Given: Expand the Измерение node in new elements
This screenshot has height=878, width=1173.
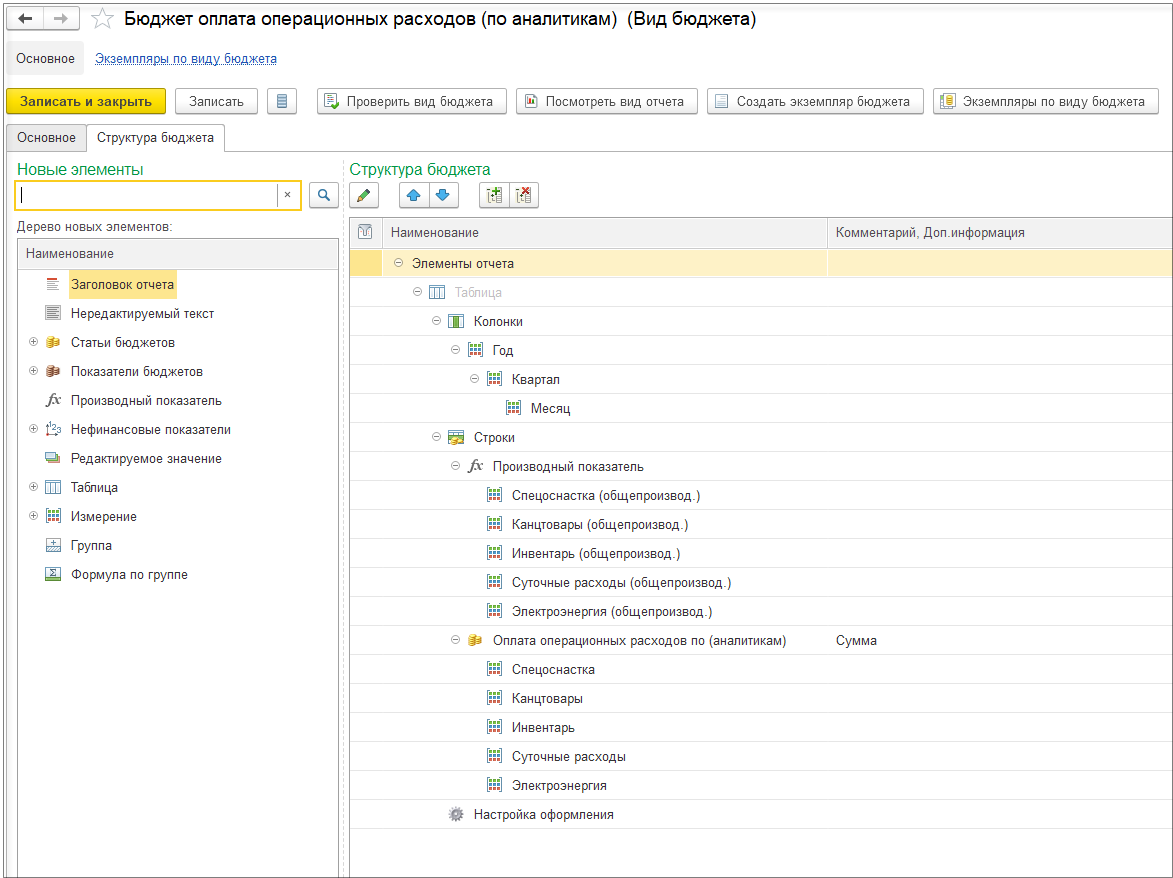Looking at the screenshot, I should coord(33,516).
